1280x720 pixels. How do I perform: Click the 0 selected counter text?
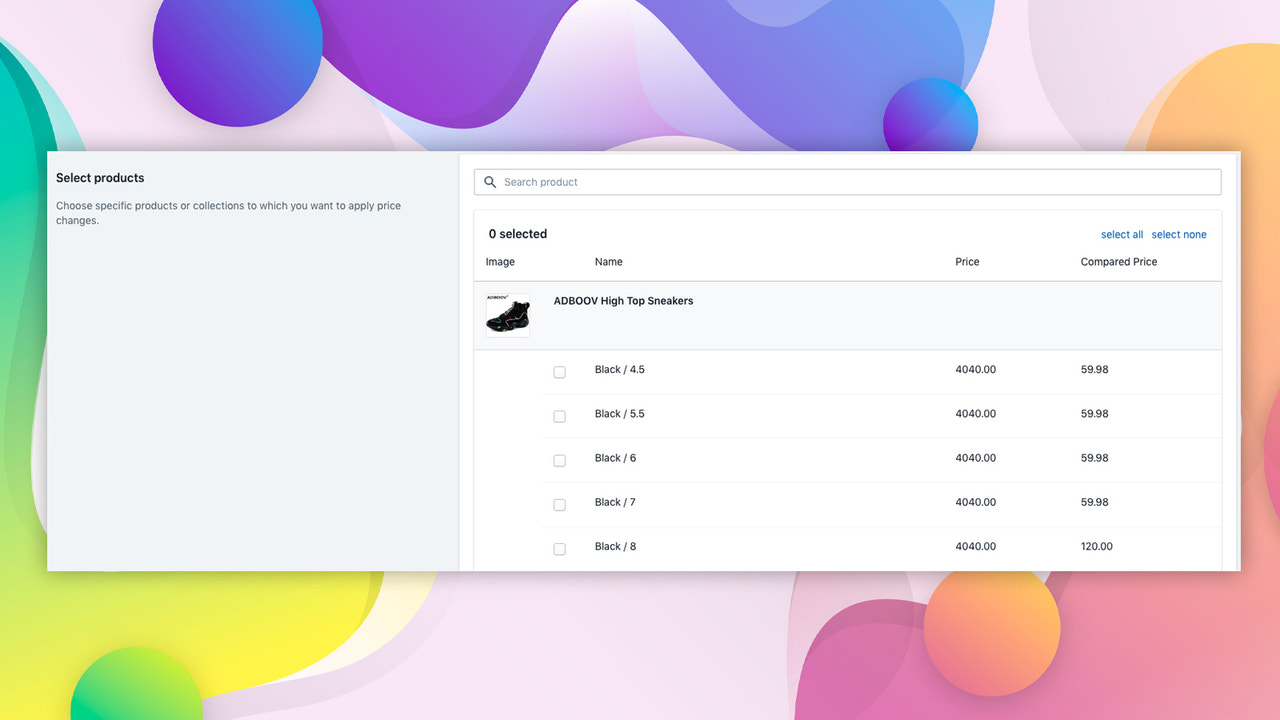[518, 234]
